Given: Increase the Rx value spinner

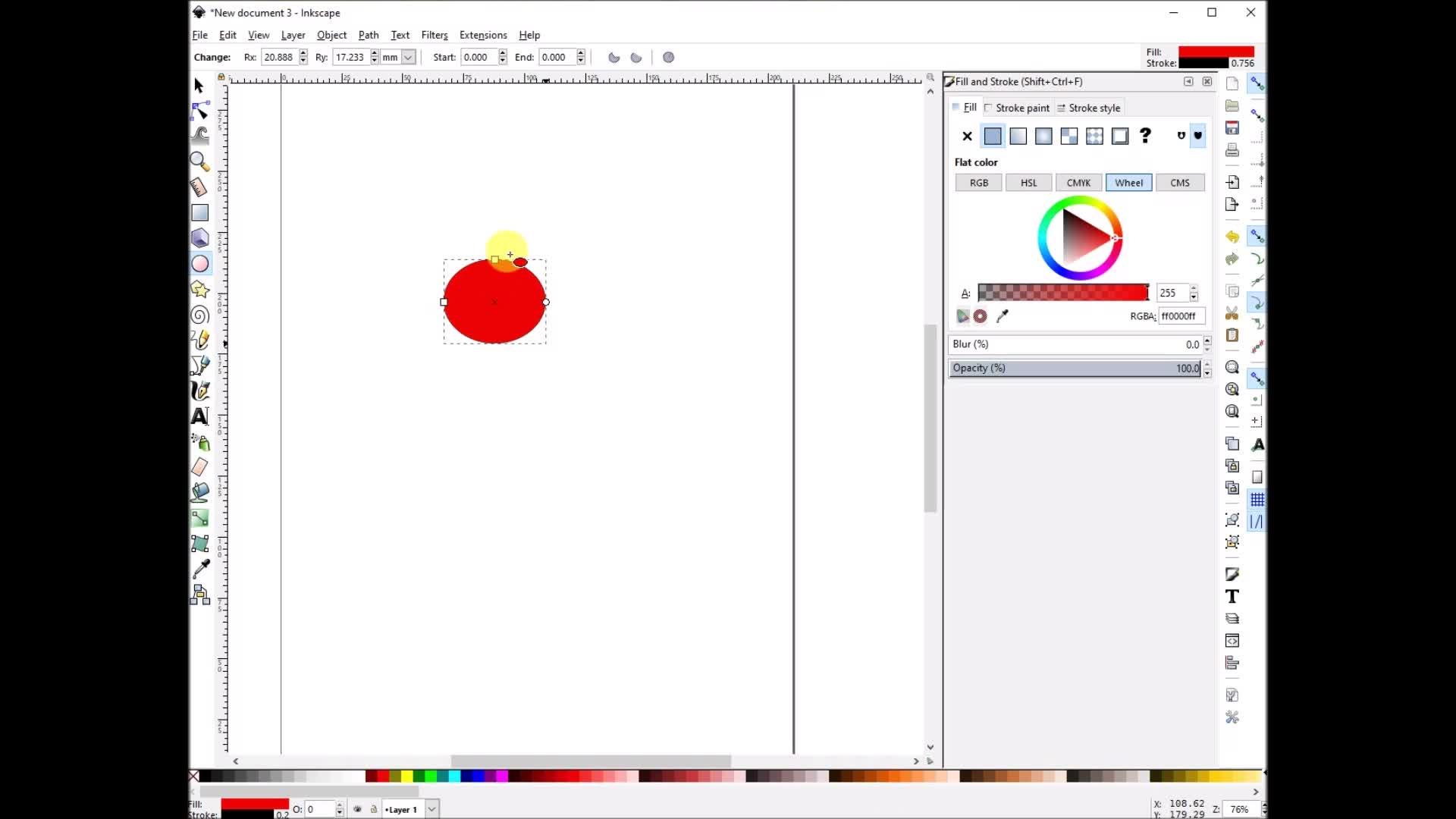Looking at the screenshot, I should coord(303,53).
